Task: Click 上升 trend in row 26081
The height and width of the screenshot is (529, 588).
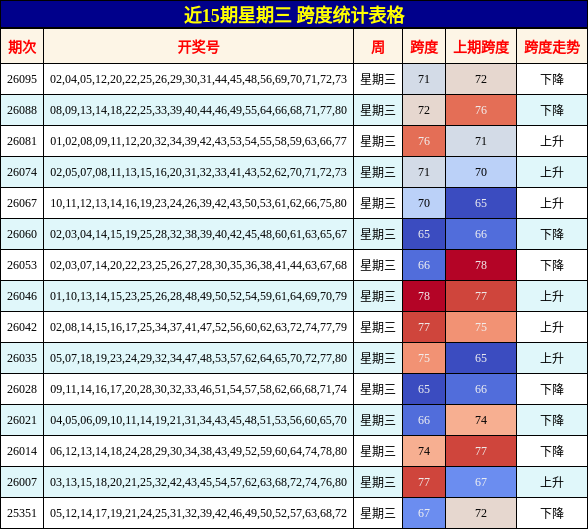Action: (552, 141)
